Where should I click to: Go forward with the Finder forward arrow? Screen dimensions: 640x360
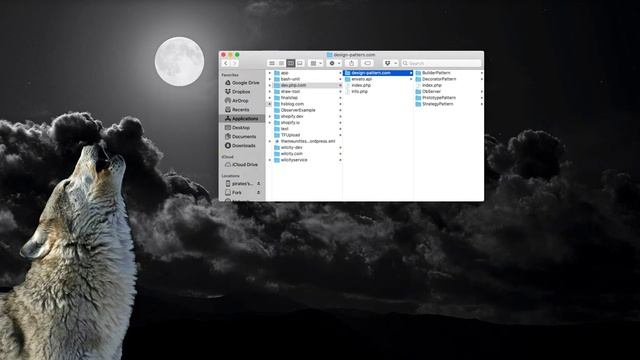(235, 63)
